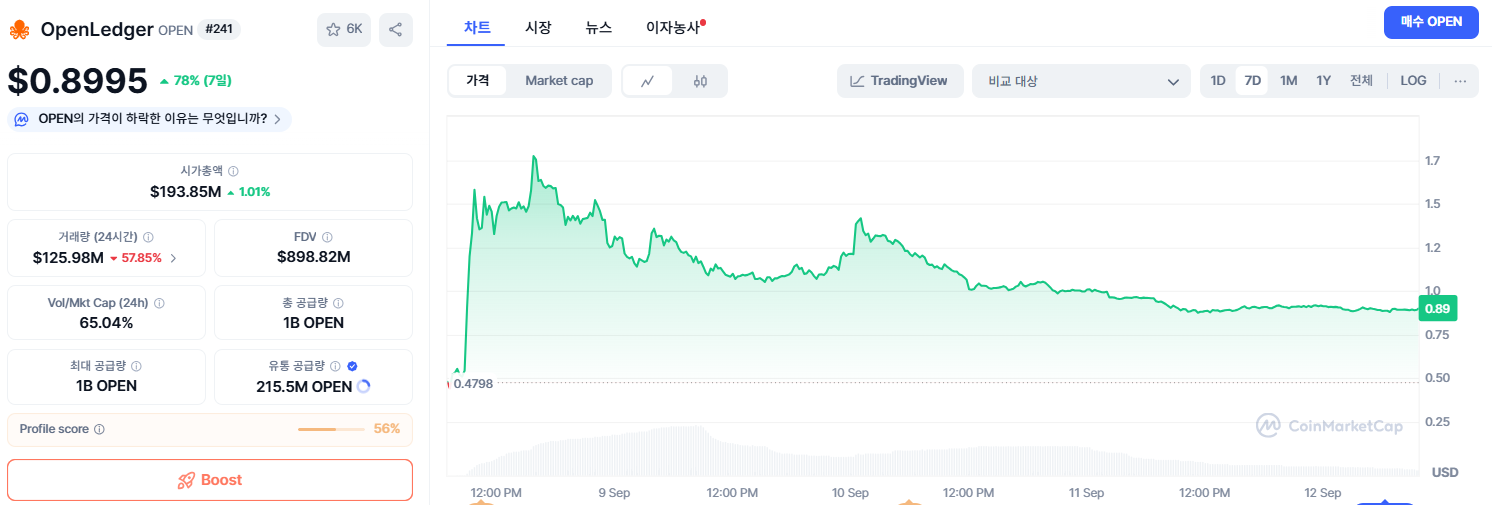Click the blue verified badge by 유통 공급량
This screenshot has height=505, width=1492.
pos(352,367)
